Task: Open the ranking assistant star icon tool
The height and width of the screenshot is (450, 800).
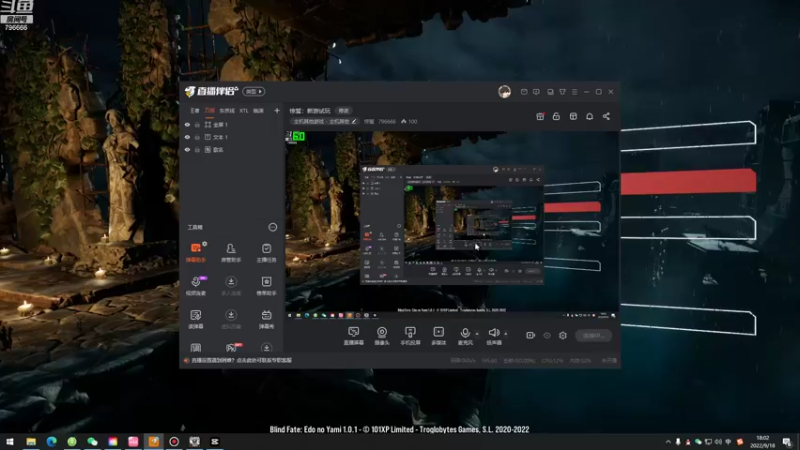Action: pyautogui.click(x=266, y=286)
